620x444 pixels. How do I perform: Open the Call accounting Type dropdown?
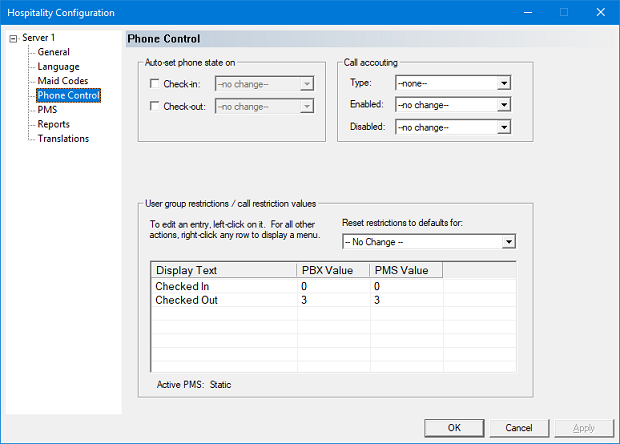coord(504,84)
